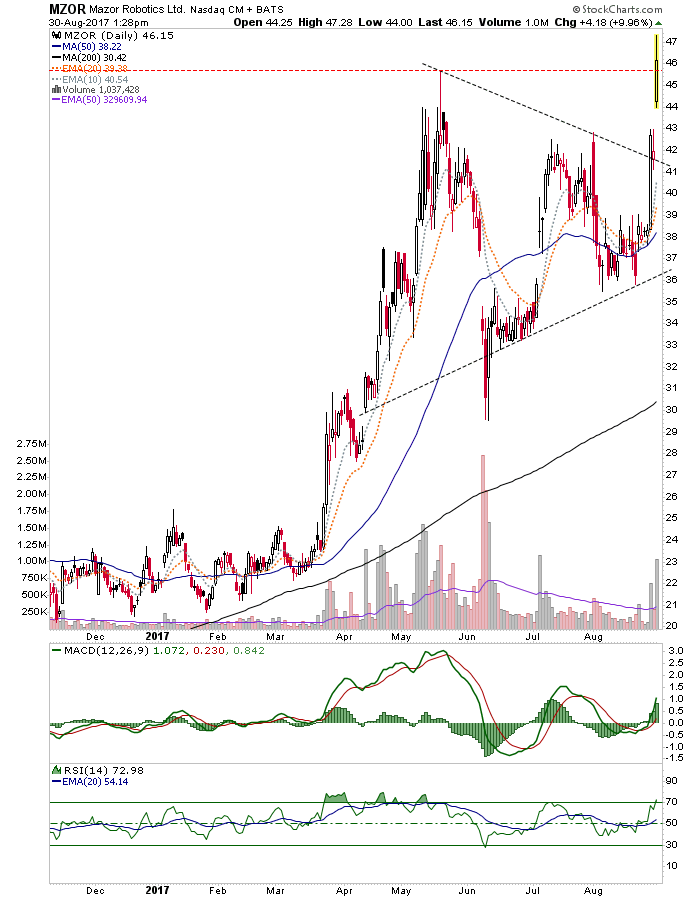This screenshot has height=900, width=700.
Task: Click the Last 46.15 value
Action: 445,22
